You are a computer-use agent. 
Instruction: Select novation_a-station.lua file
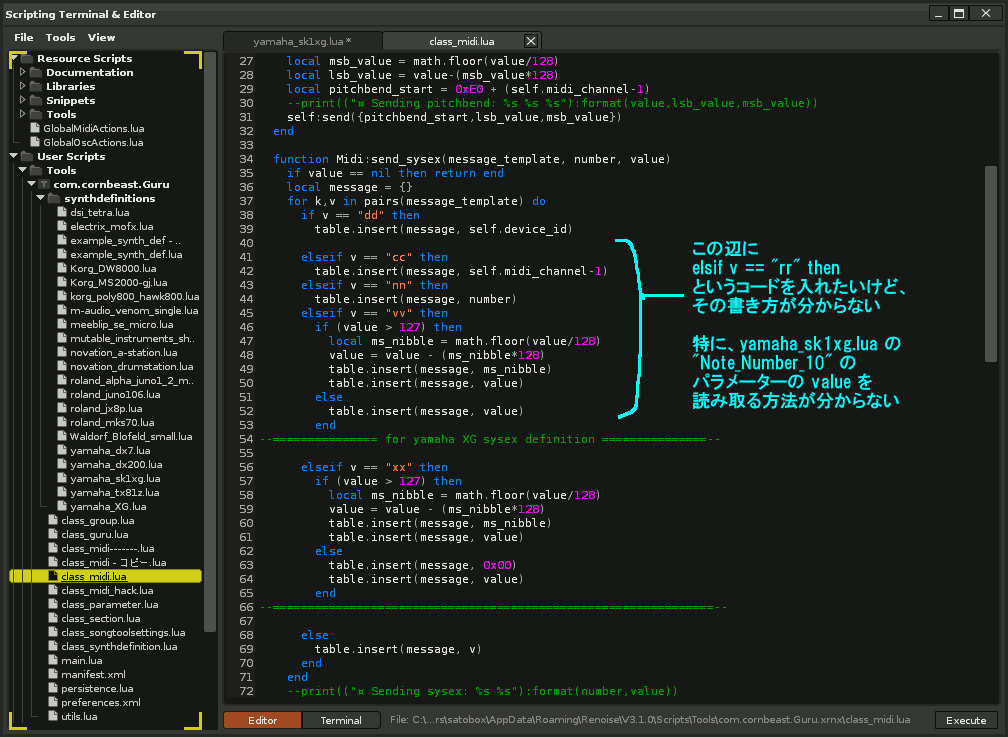(x=123, y=352)
